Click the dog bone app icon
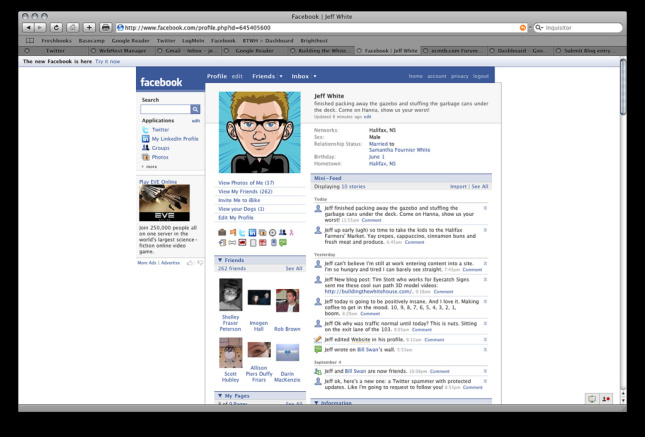 coord(232,243)
